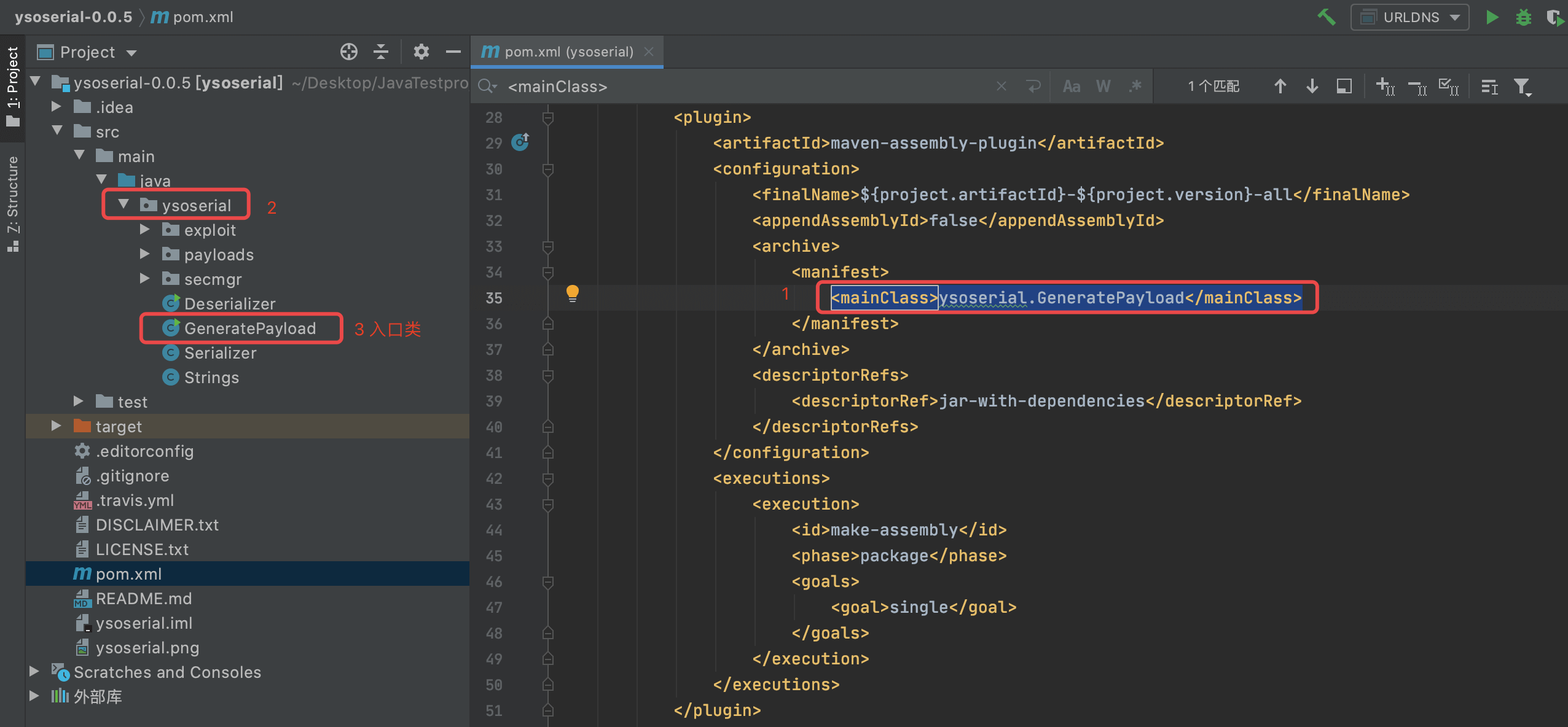1568x727 pixels.
Task: Go to previous search occurrence arrow
Action: point(1280,87)
